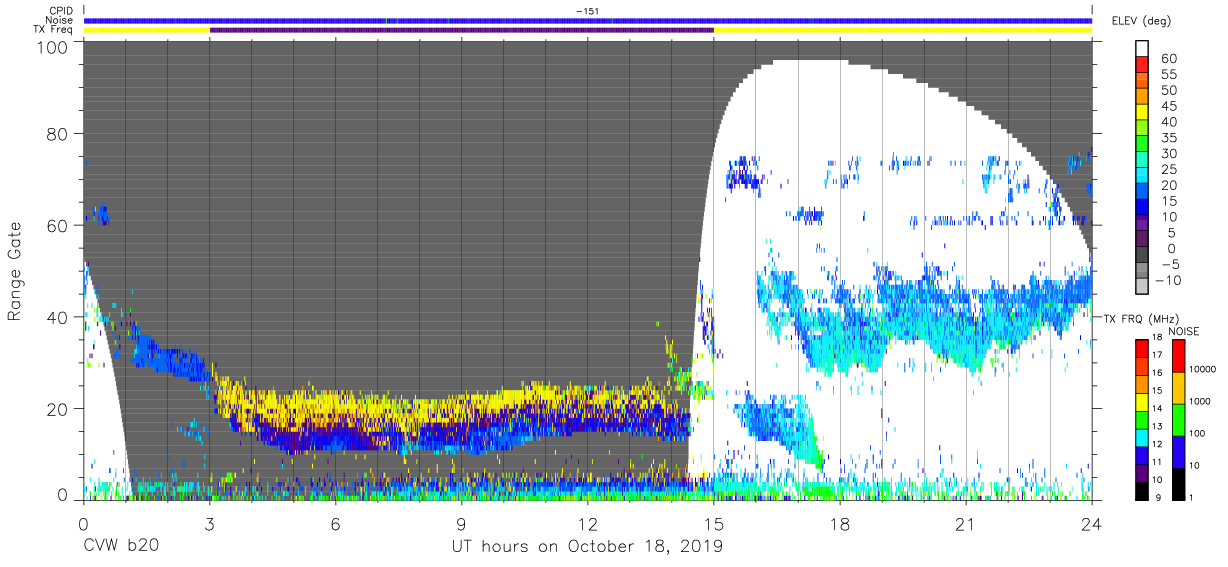The height and width of the screenshot is (567, 1228).
Task: Click the x-axis tick label "24"
Action: tap(1092, 523)
